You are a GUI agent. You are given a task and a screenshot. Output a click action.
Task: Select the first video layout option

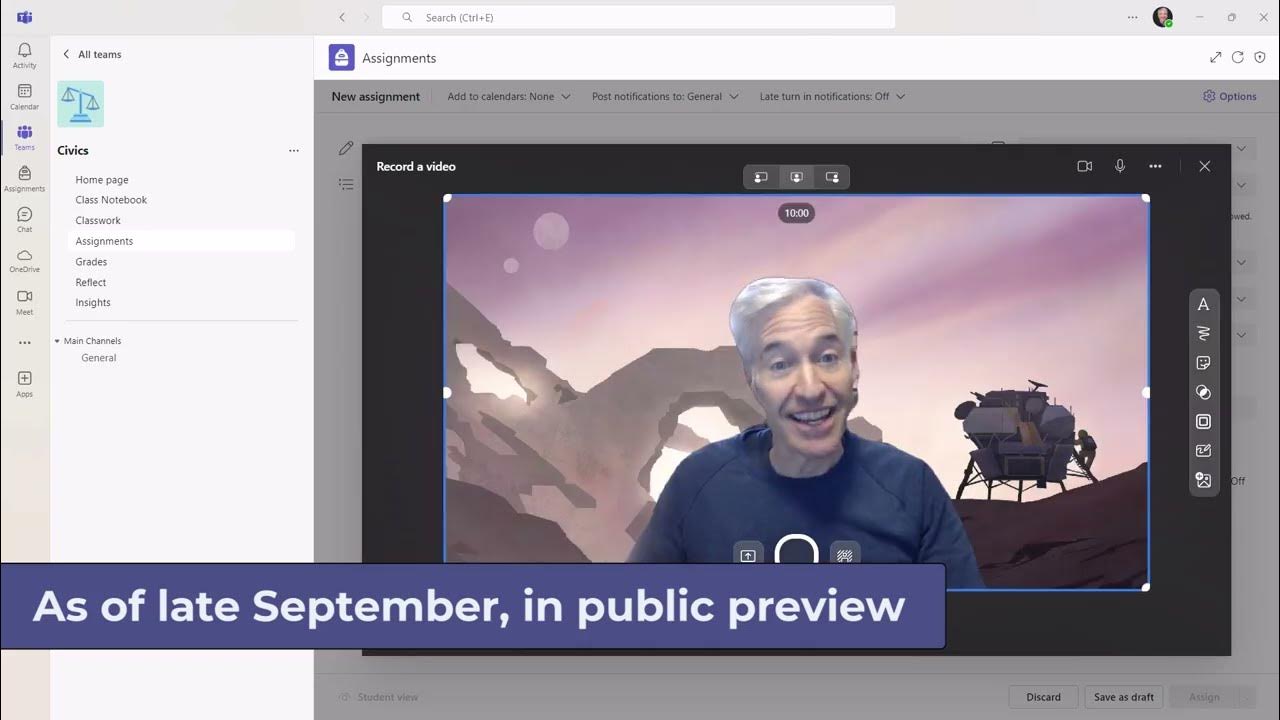[761, 177]
